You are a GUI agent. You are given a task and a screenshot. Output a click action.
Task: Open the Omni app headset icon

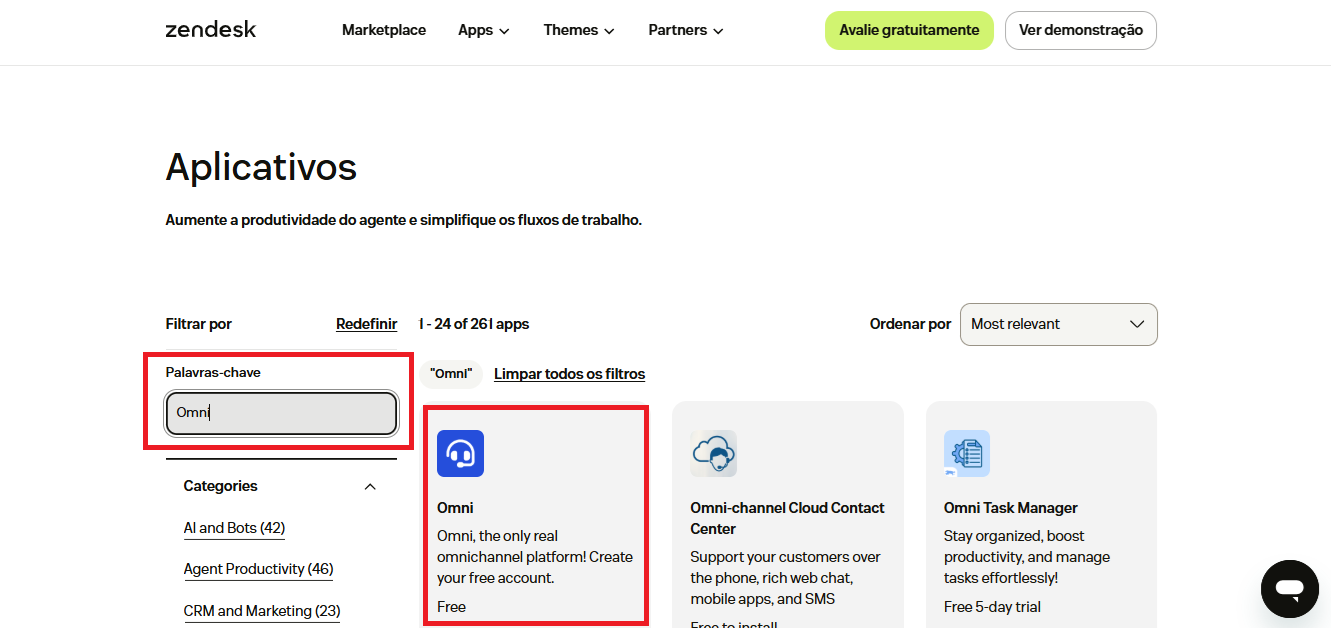(x=460, y=453)
